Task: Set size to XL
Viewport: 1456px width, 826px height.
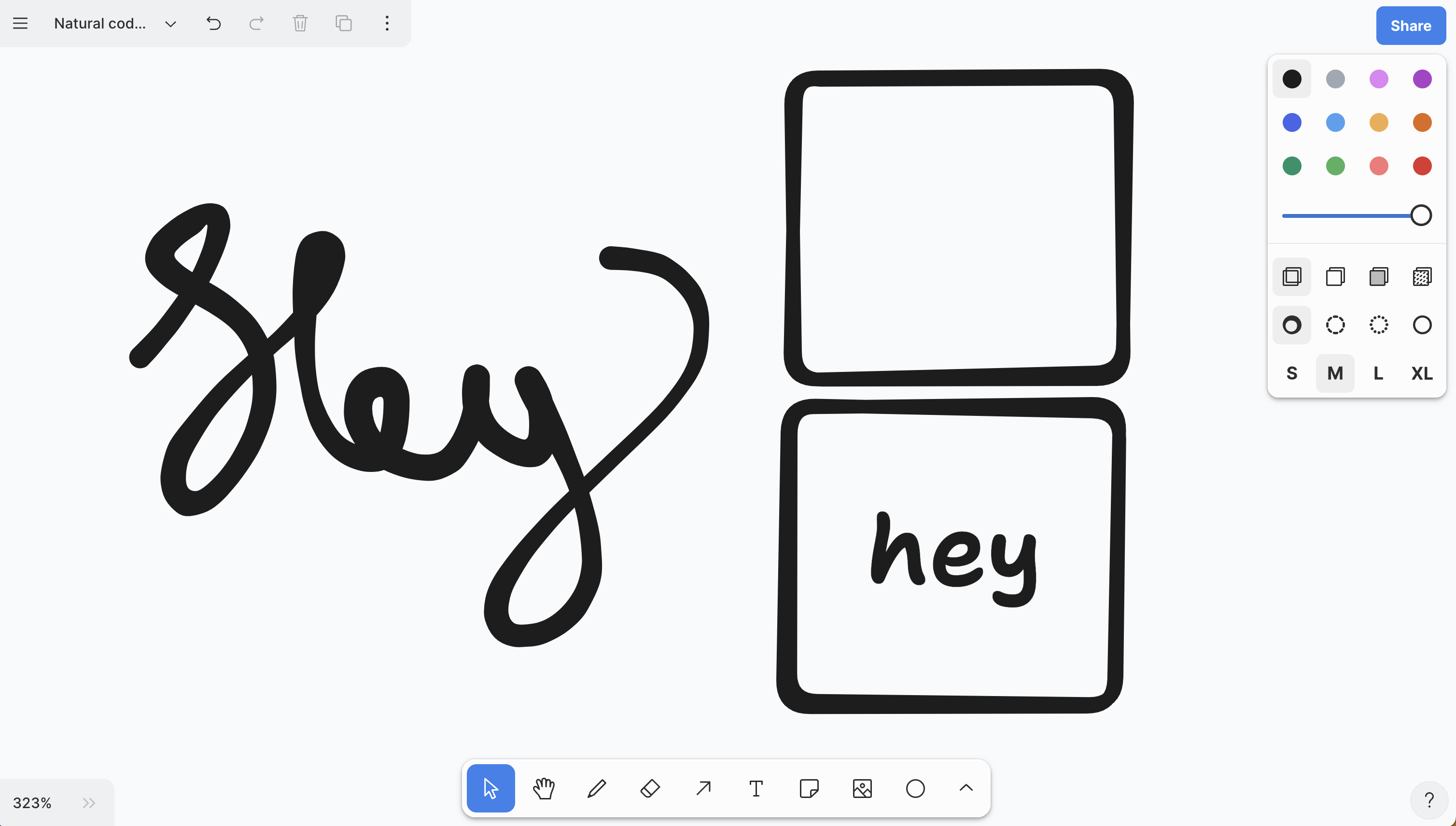Action: [1421, 373]
